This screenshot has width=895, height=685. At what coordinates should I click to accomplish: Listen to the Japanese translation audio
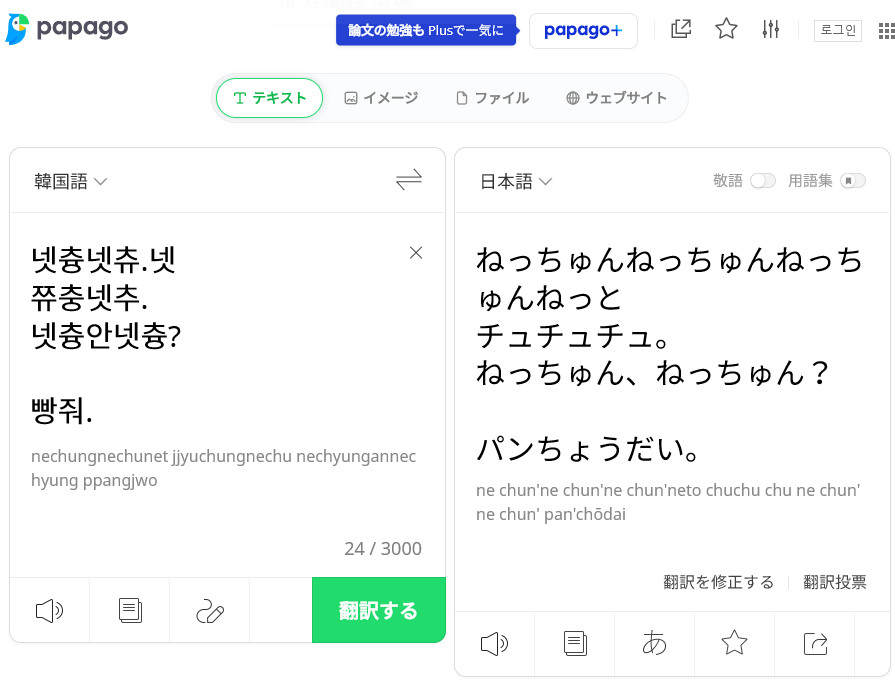coord(494,643)
